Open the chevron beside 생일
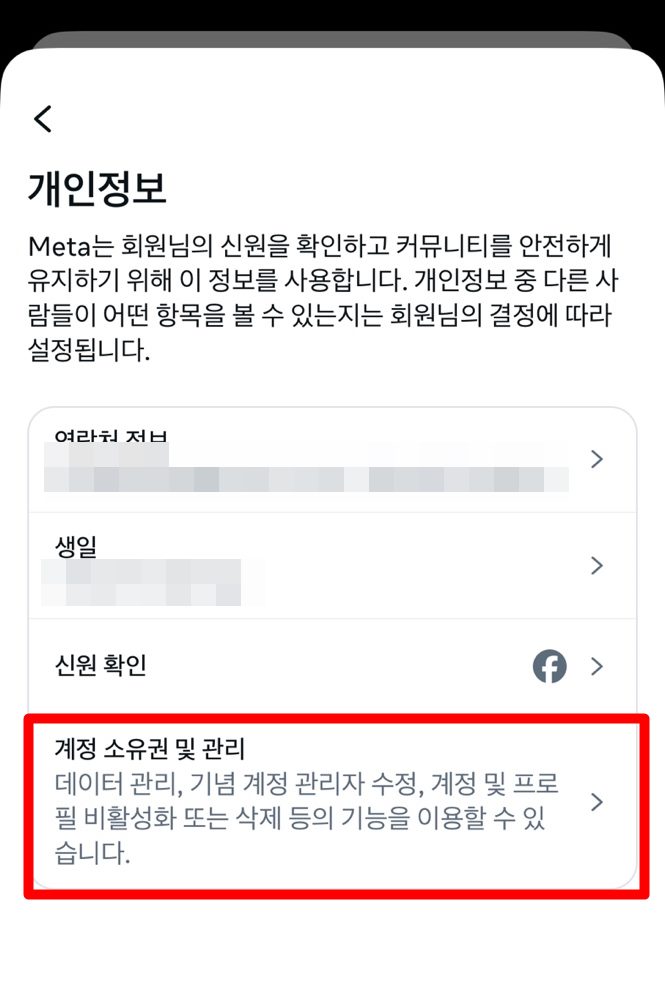 coord(597,565)
